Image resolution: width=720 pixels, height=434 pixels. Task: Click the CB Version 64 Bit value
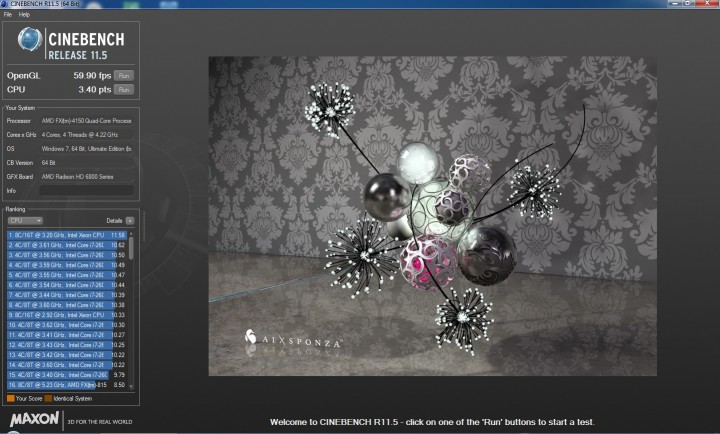pos(48,163)
